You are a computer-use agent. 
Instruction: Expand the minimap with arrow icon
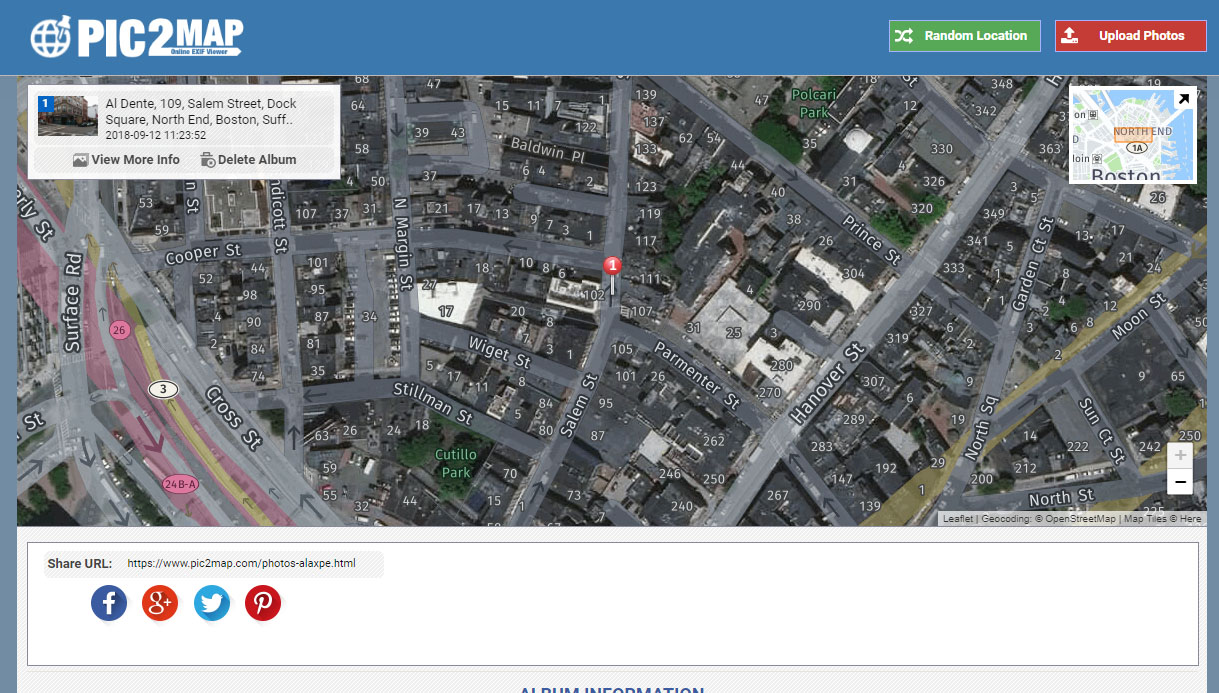pyautogui.click(x=1183, y=99)
